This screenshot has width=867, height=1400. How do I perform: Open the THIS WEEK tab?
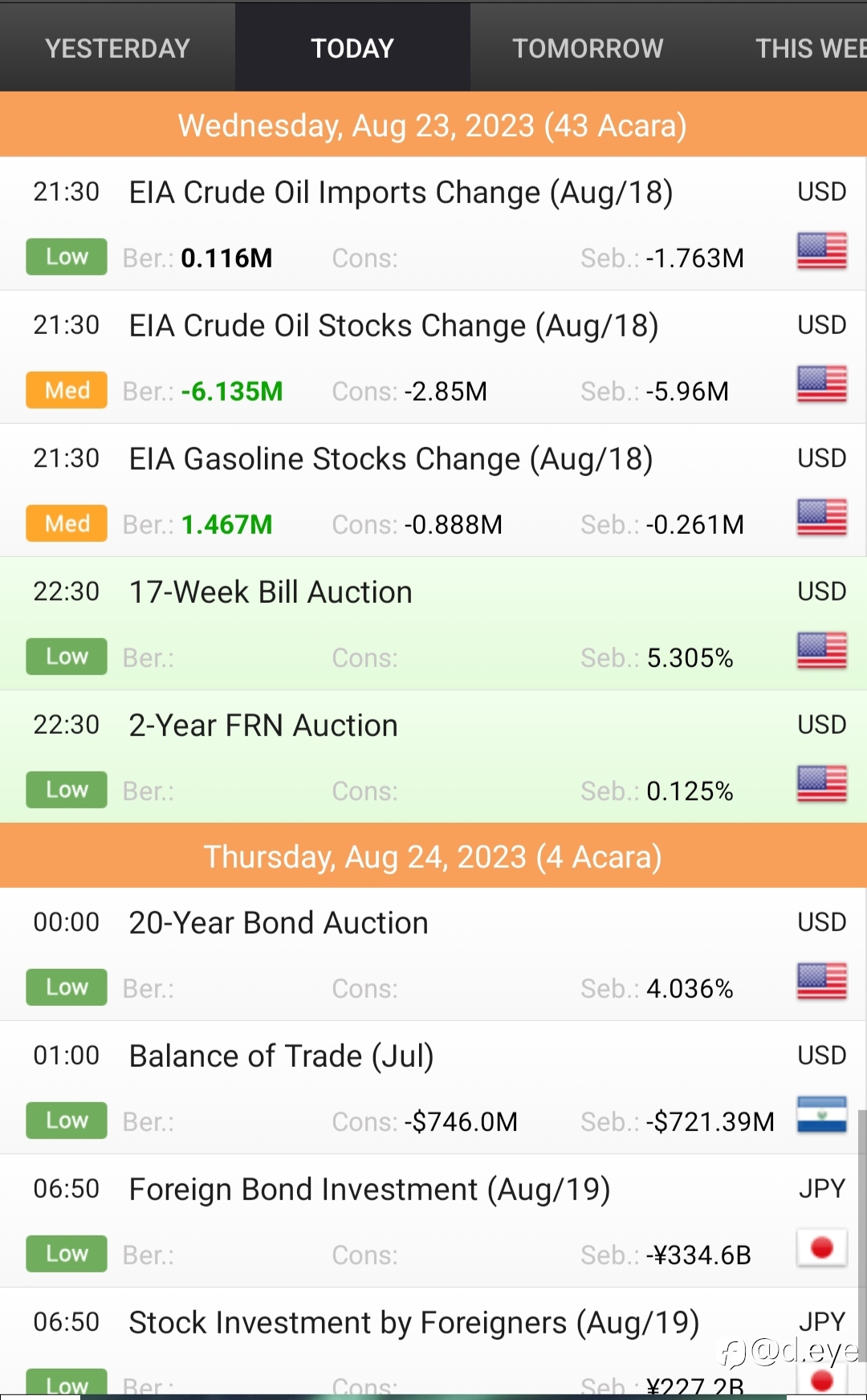[x=809, y=48]
